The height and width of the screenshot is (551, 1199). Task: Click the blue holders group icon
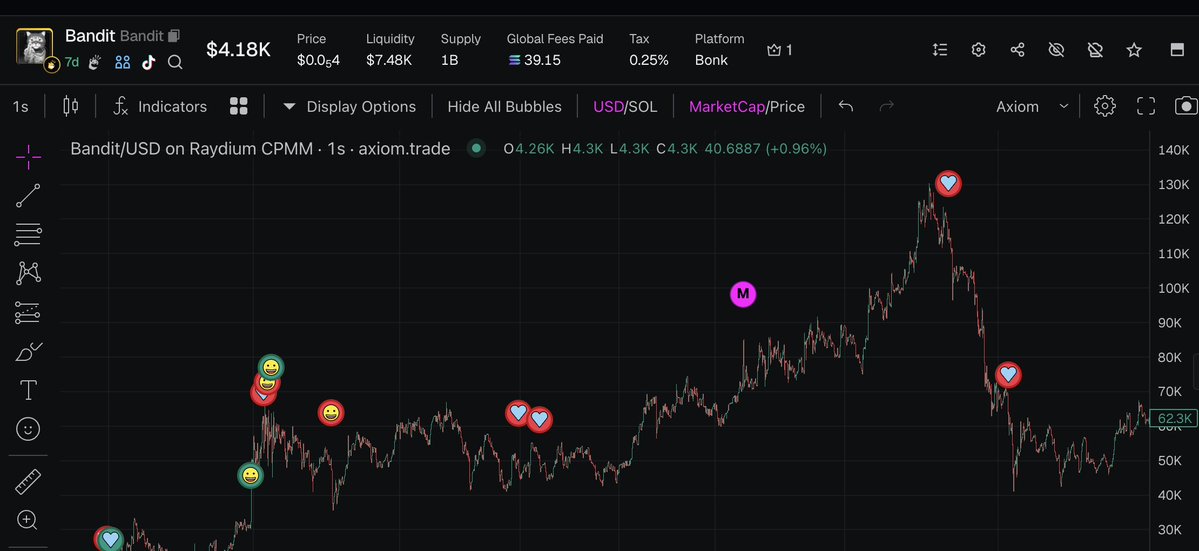tap(122, 62)
